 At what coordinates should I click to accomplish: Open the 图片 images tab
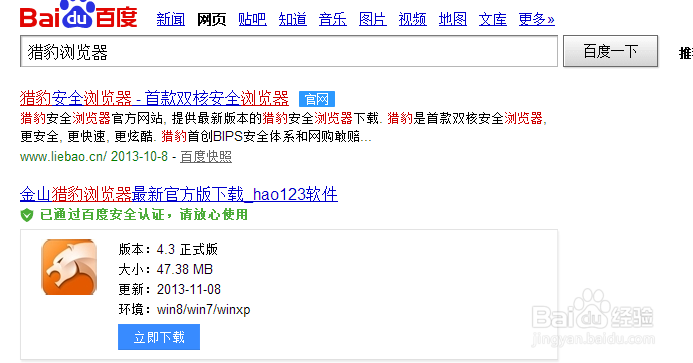(x=373, y=19)
